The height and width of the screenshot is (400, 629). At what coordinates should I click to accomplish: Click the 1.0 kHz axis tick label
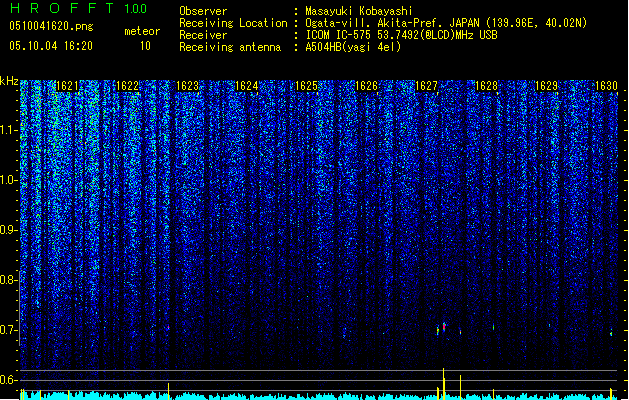[x=8, y=180]
